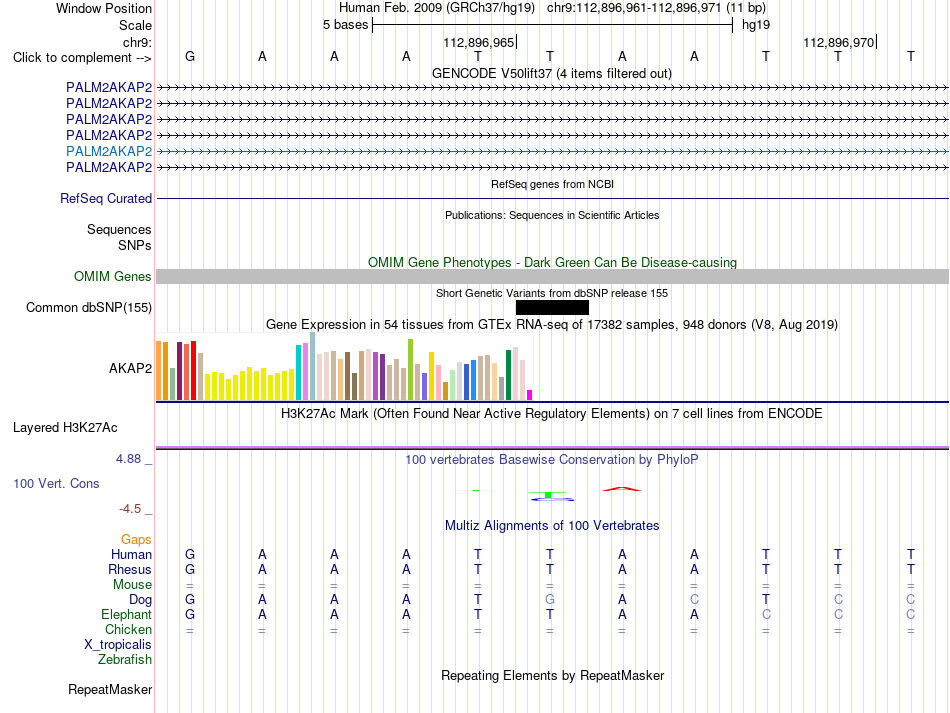950x713 pixels.
Task: Click the hg19 label beside the scale bar
Action: tap(756, 25)
